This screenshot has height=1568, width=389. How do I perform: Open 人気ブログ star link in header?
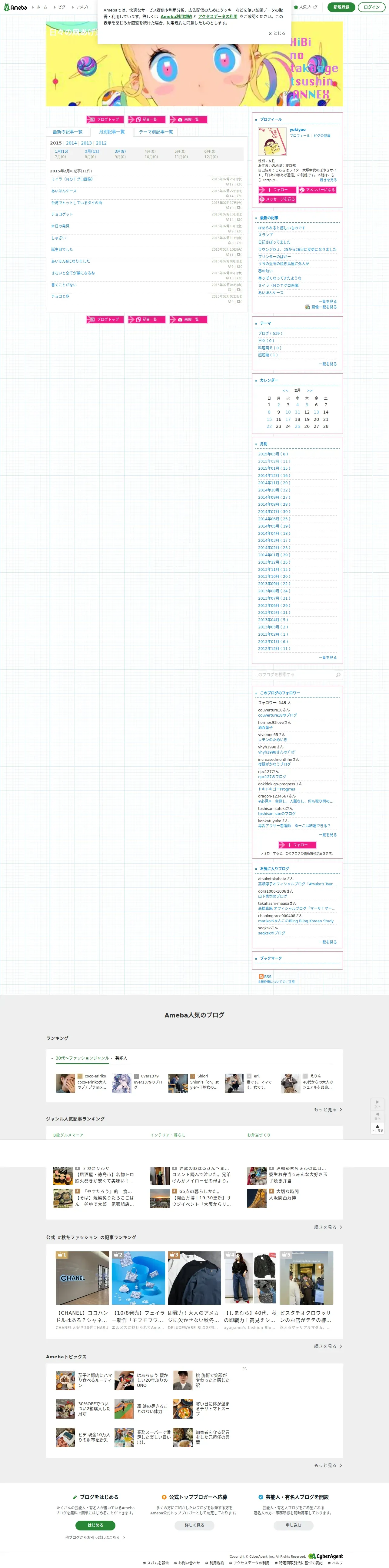(306, 7)
